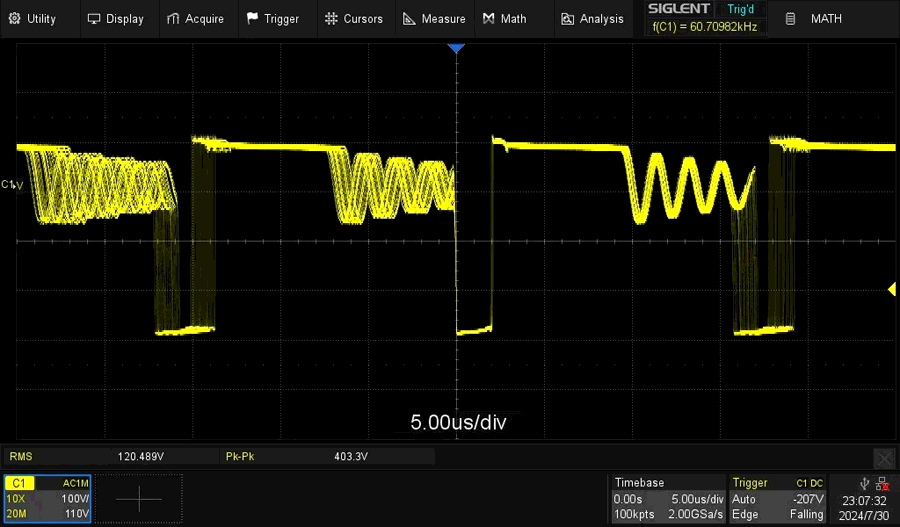Image resolution: width=900 pixels, height=527 pixels.
Task: Click the f(C1) frequency counter readout
Action: pyautogui.click(x=705, y=27)
